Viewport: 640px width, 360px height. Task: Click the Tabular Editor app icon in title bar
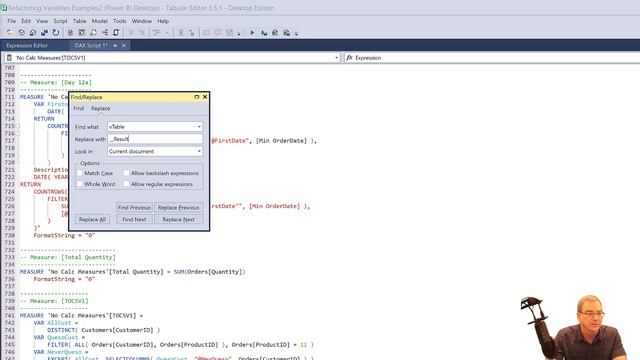[x=4, y=8]
